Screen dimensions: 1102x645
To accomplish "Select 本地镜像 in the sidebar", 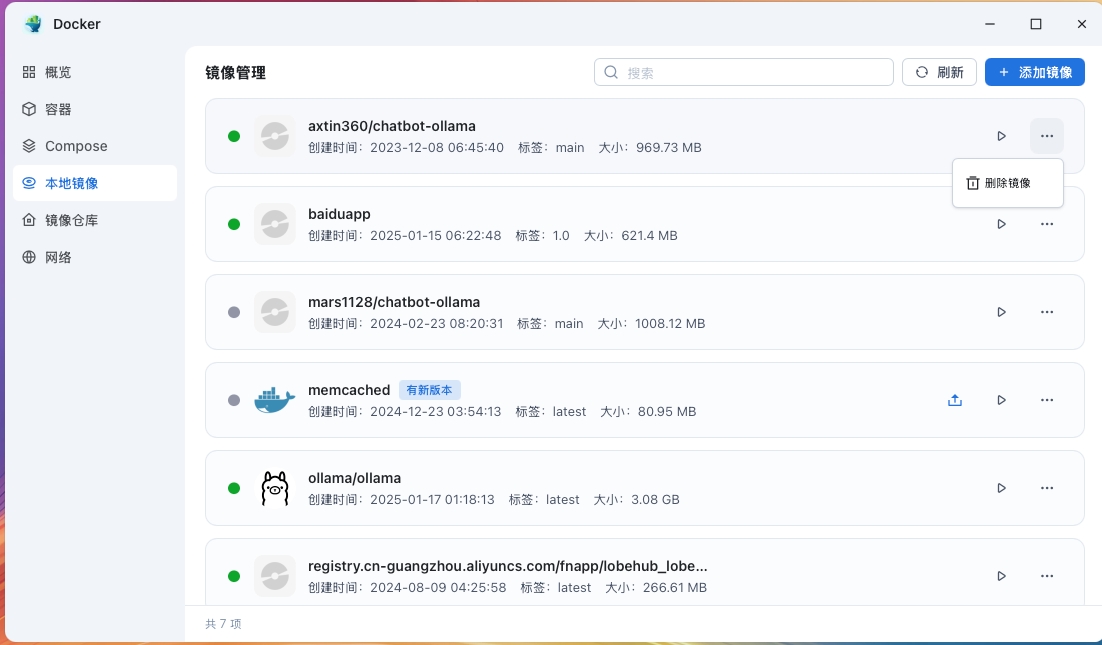I will pos(95,183).
